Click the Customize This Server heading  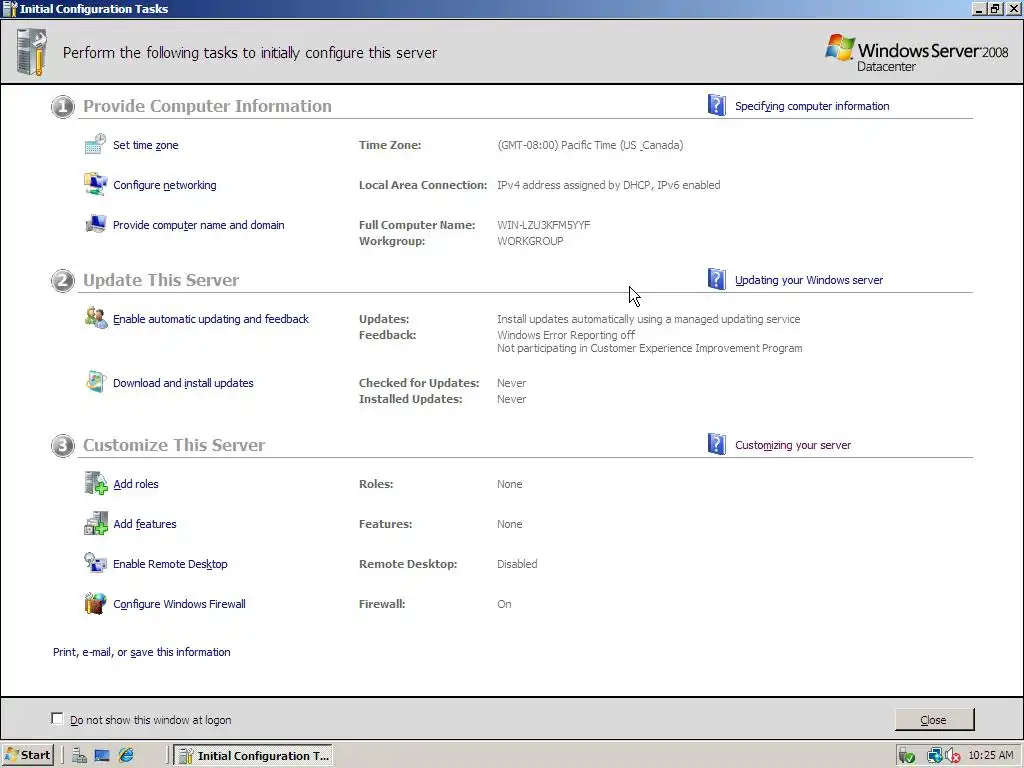[x=174, y=445]
